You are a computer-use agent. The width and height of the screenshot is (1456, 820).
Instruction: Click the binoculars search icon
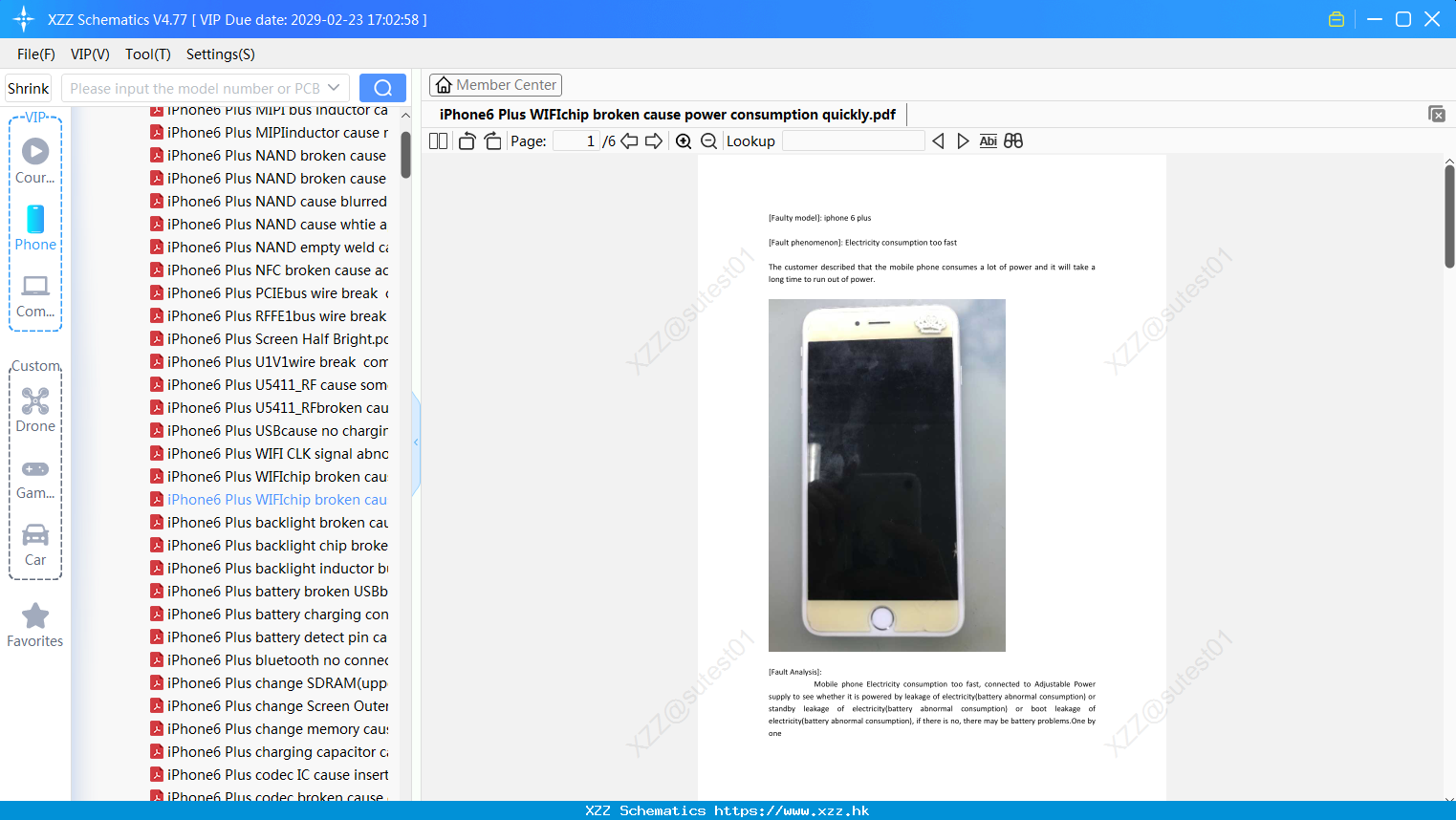click(x=1013, y=141)
